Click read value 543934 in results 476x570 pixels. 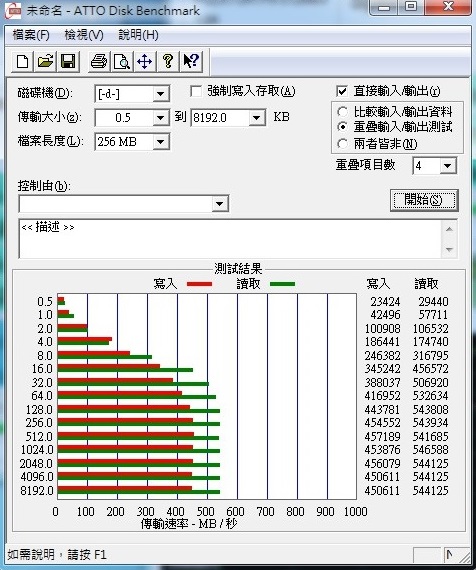pyautogui.click(x=430, y=422)
